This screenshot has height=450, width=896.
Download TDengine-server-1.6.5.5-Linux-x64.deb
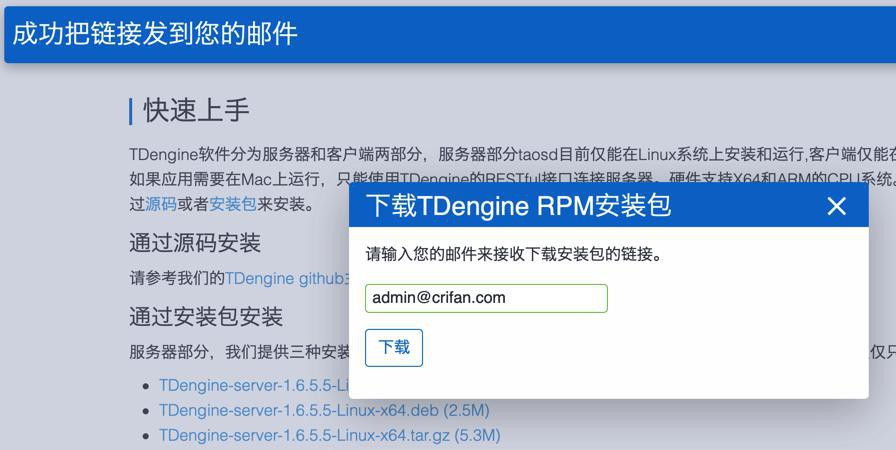pos(324,410)
